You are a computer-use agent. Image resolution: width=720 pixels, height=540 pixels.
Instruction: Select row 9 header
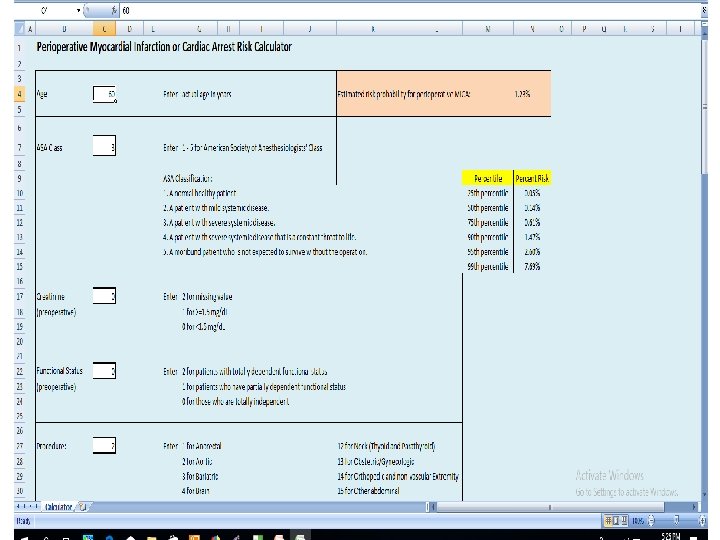pos(19,178)
